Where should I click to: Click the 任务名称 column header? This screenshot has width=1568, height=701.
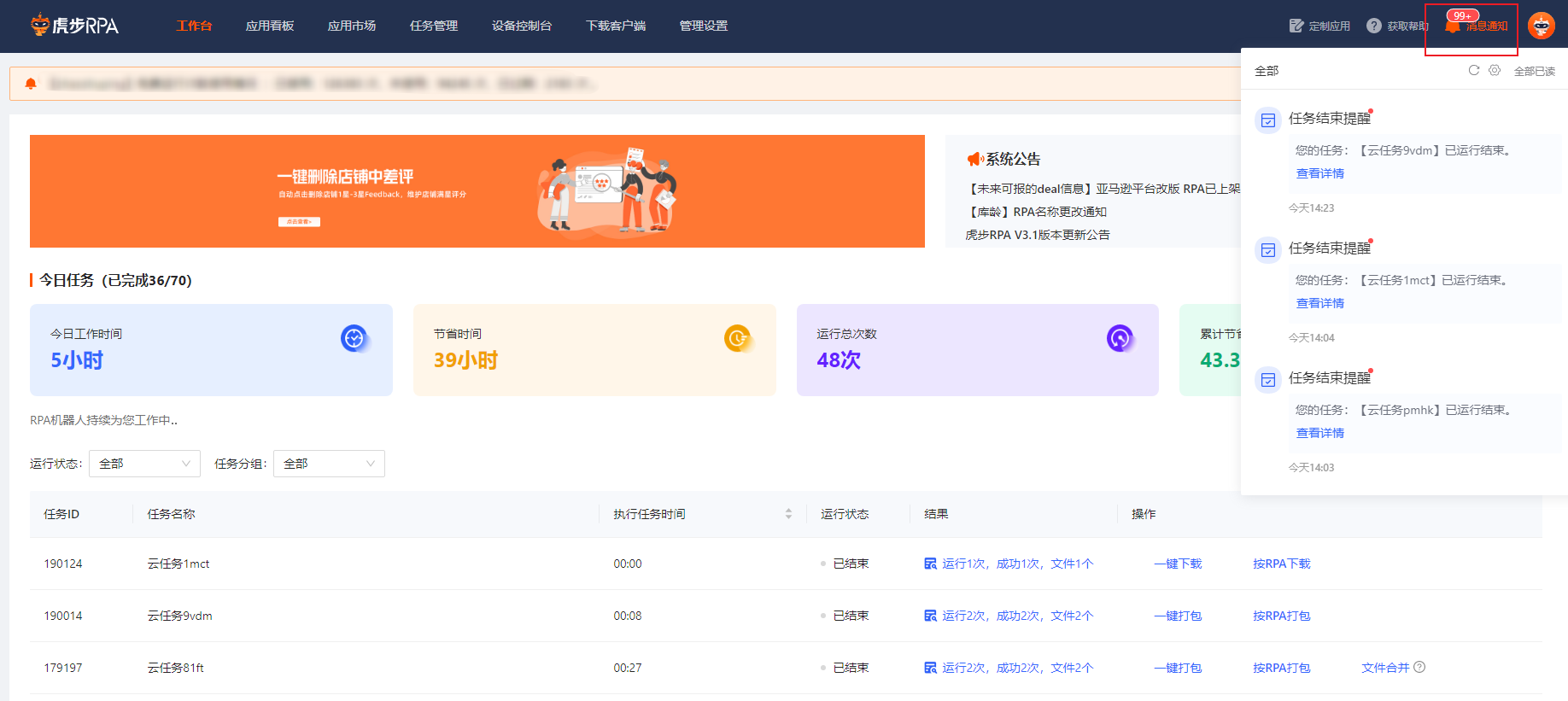171,514
